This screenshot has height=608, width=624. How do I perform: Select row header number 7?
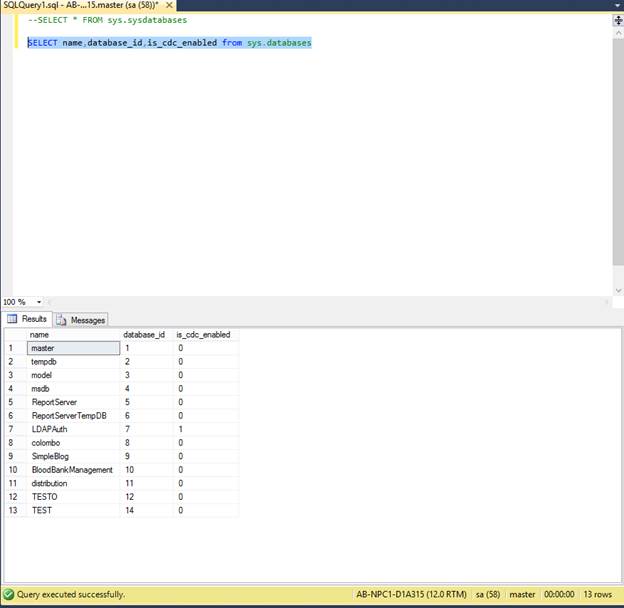16,429
